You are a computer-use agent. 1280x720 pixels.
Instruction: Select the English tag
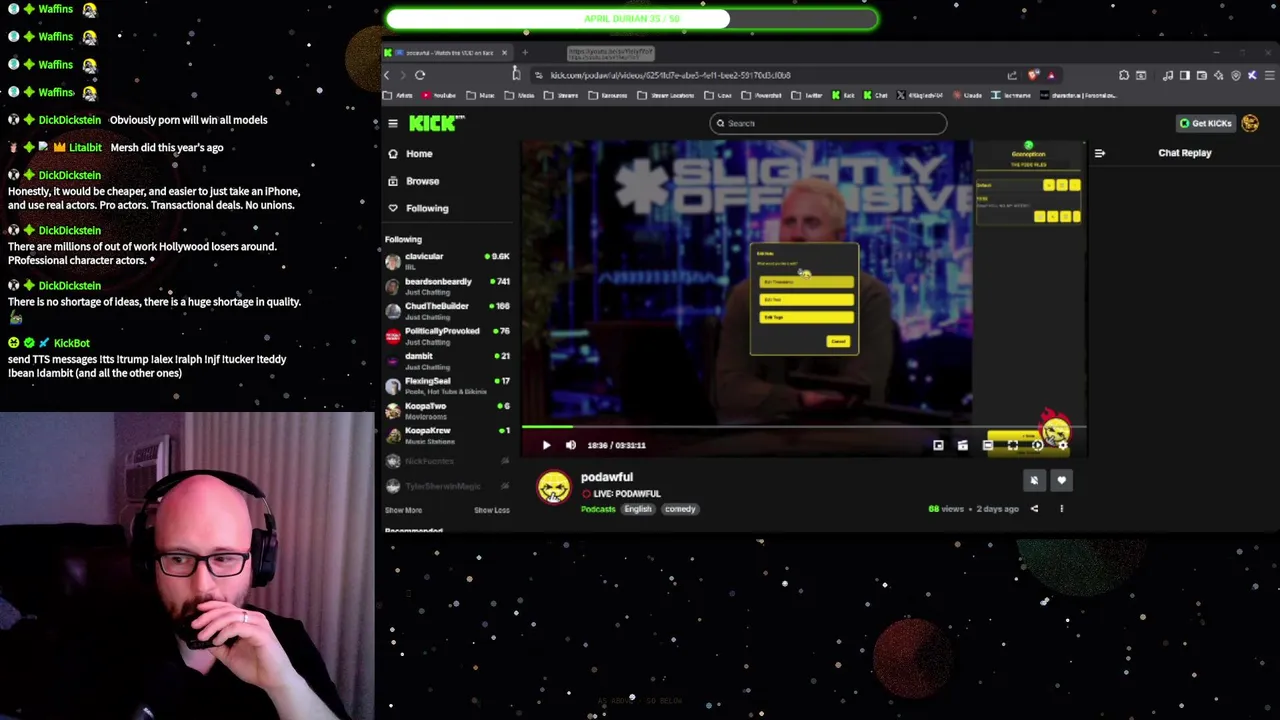tap(638, 509)
